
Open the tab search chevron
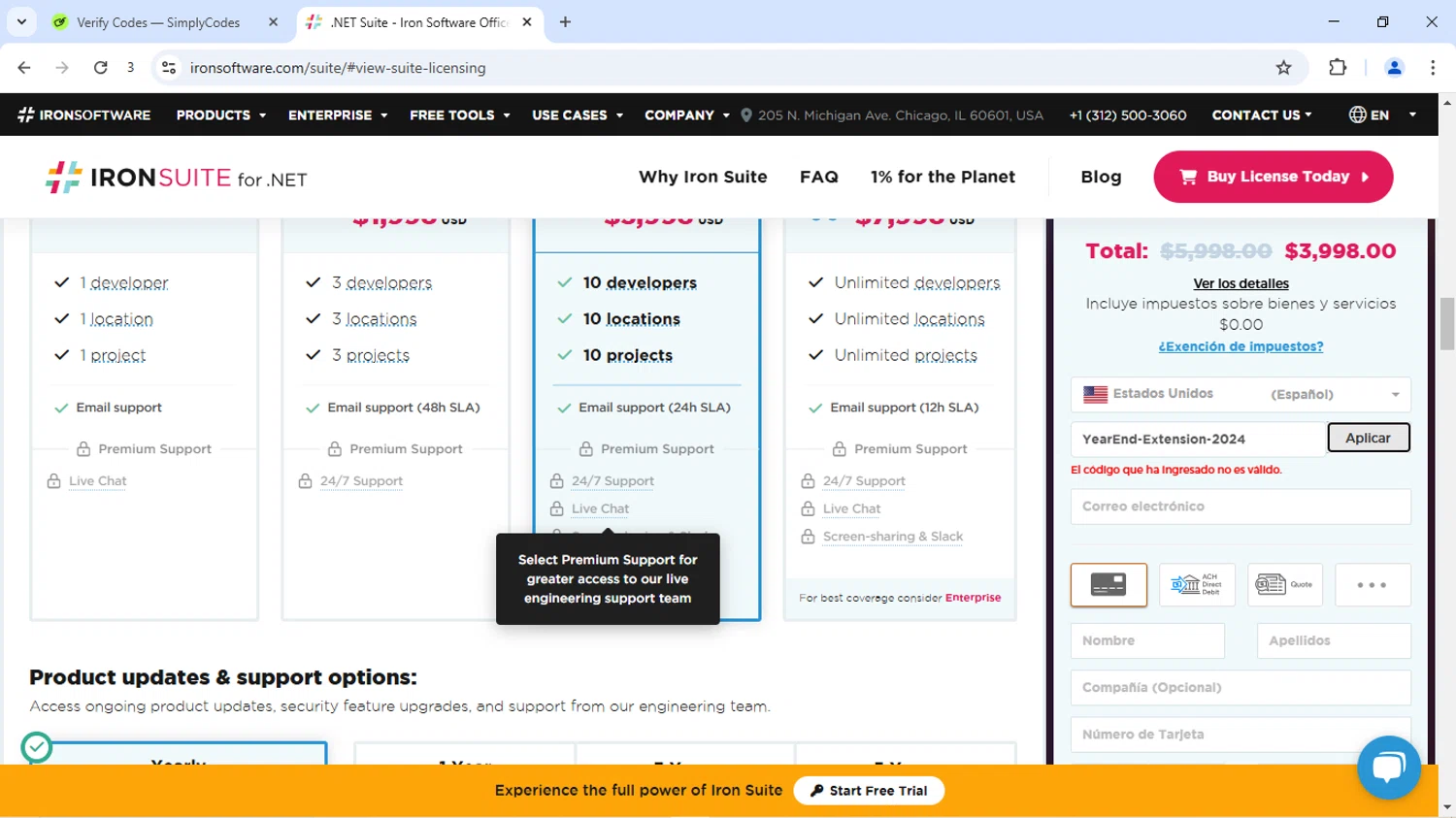(21, 21)
